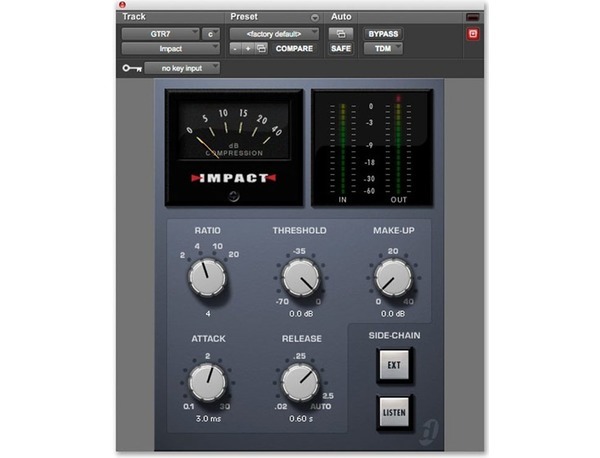
Task: Click the small dark indicator above the red target button
Action: click(473, 17)
